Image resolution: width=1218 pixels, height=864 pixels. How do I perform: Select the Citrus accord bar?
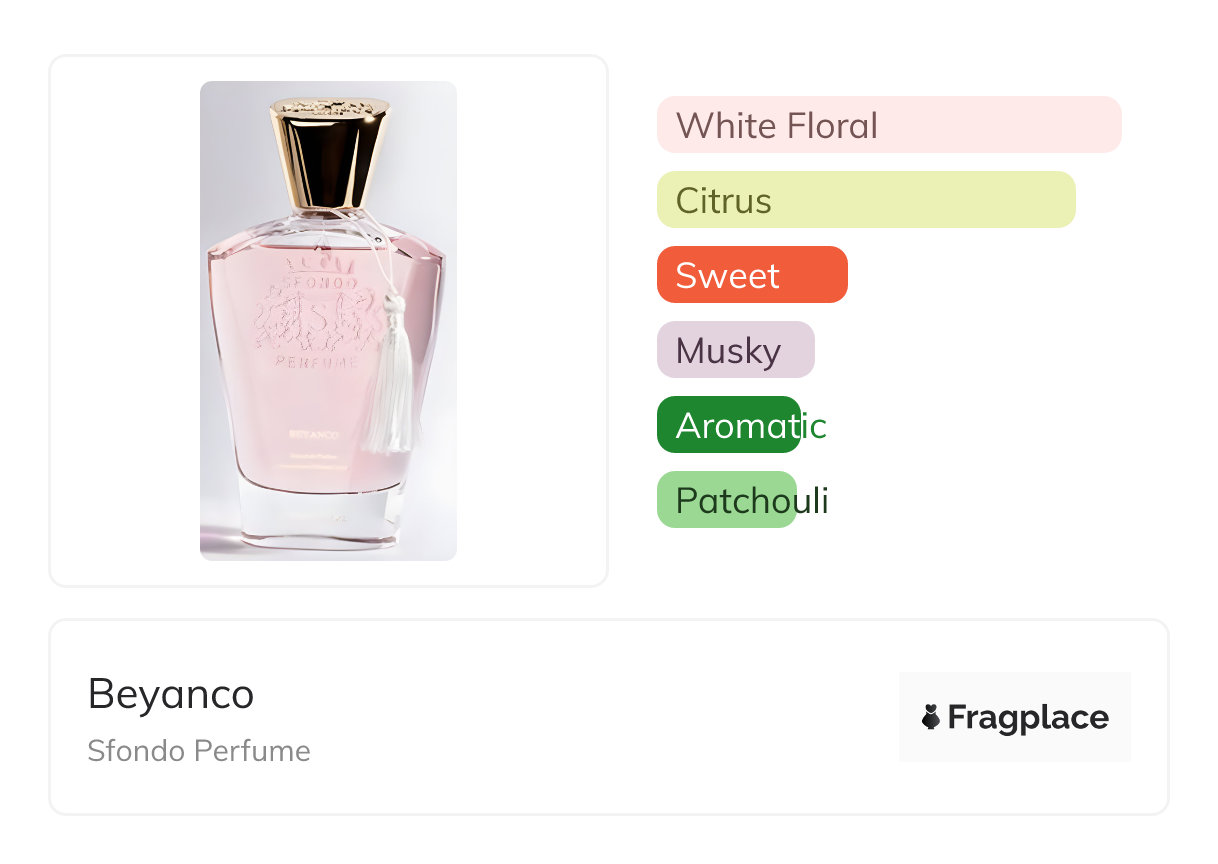[x=866, y=200]
